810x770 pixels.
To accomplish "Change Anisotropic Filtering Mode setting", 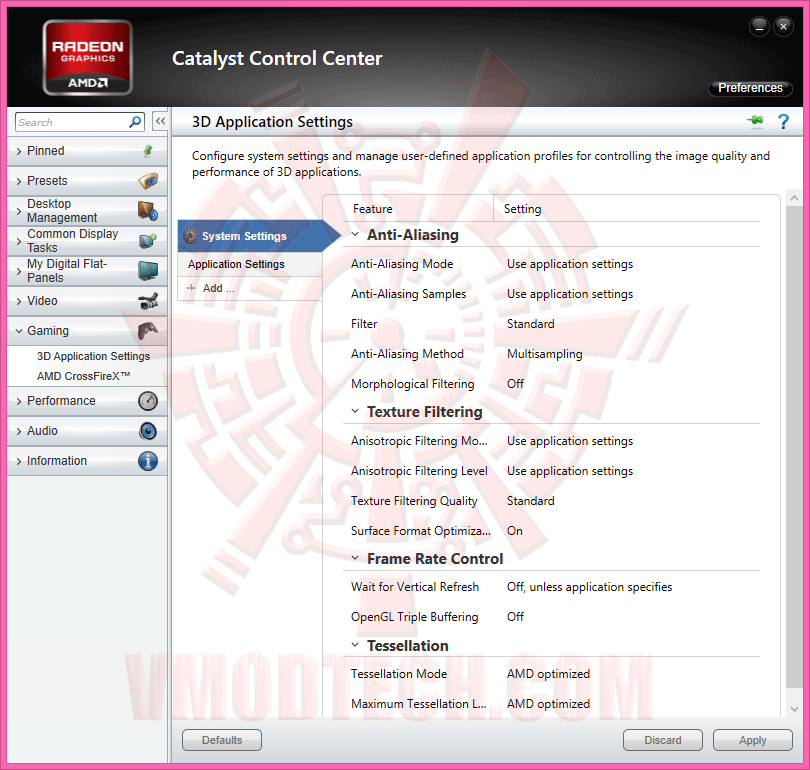I will coord(570,441).
